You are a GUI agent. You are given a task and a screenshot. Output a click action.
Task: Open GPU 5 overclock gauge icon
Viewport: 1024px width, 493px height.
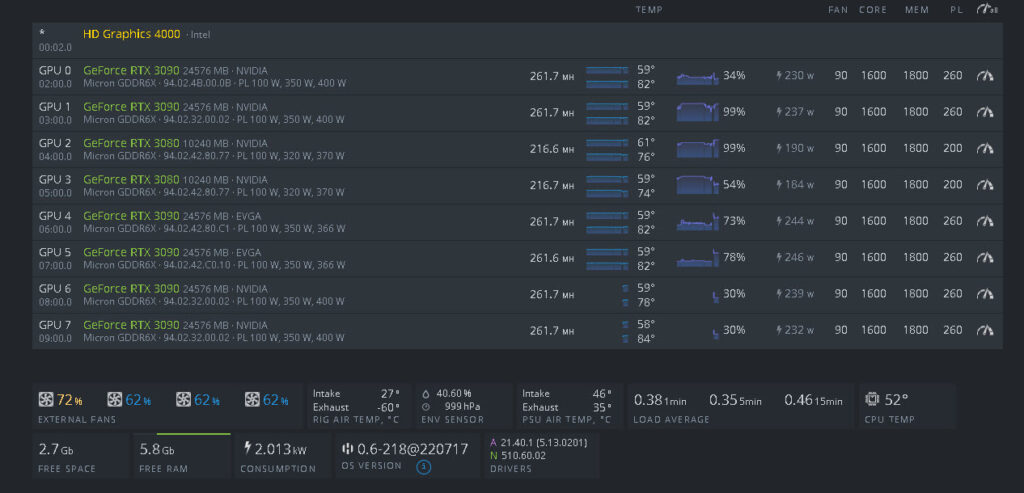(x=985, y=258)
